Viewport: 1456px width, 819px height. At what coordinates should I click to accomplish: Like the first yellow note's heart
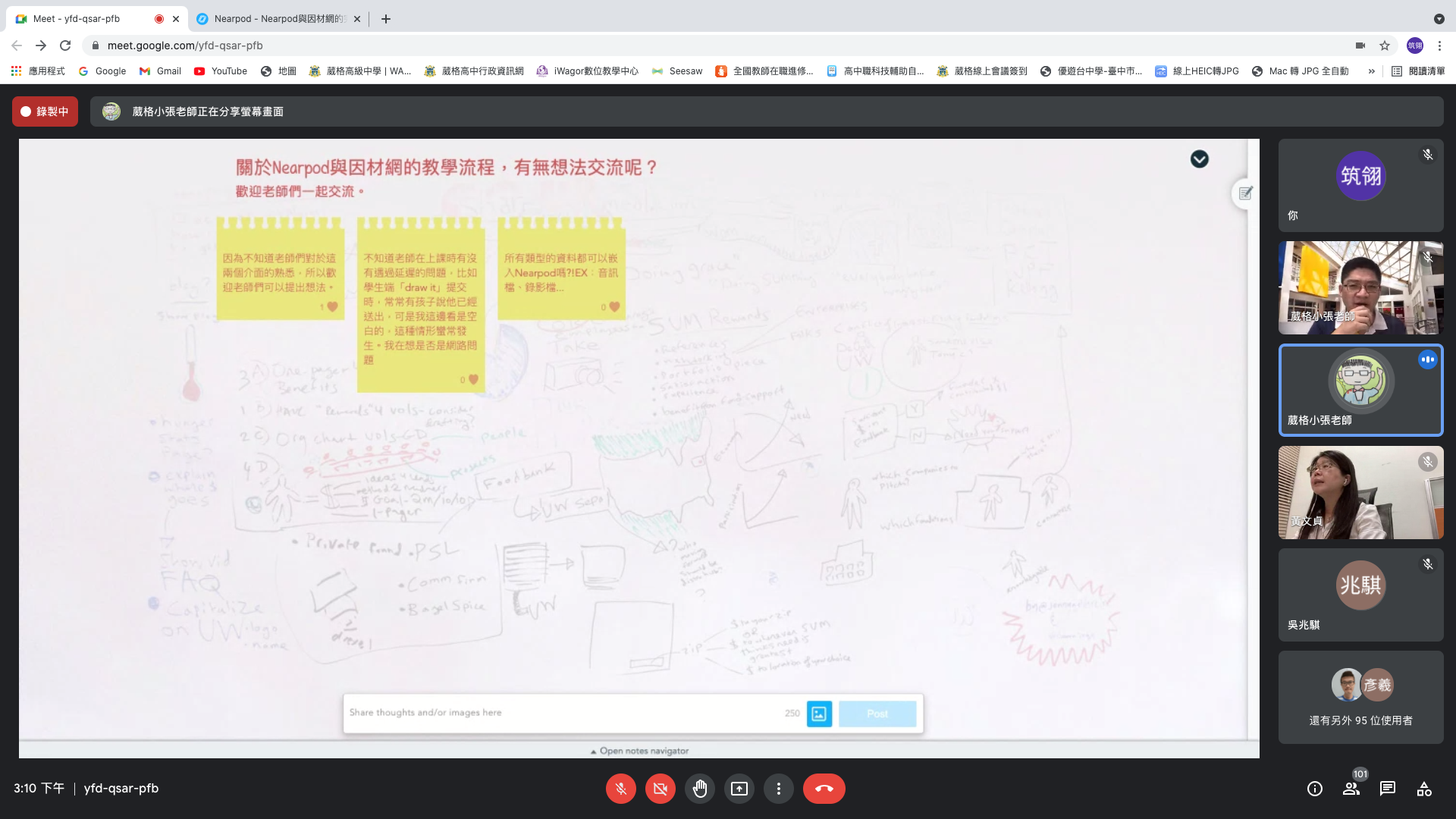pyautogui.click(x=332, y=307)
